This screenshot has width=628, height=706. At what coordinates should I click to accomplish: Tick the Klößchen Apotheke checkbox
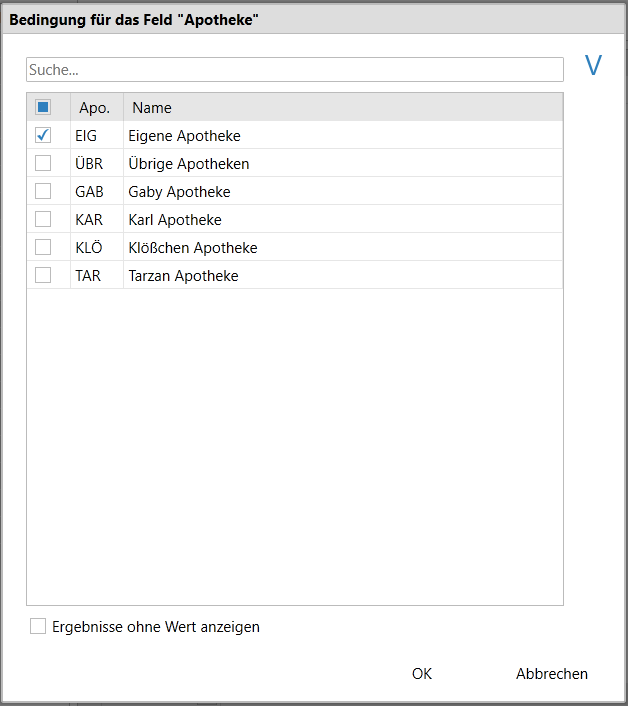(x=43, y=247)
